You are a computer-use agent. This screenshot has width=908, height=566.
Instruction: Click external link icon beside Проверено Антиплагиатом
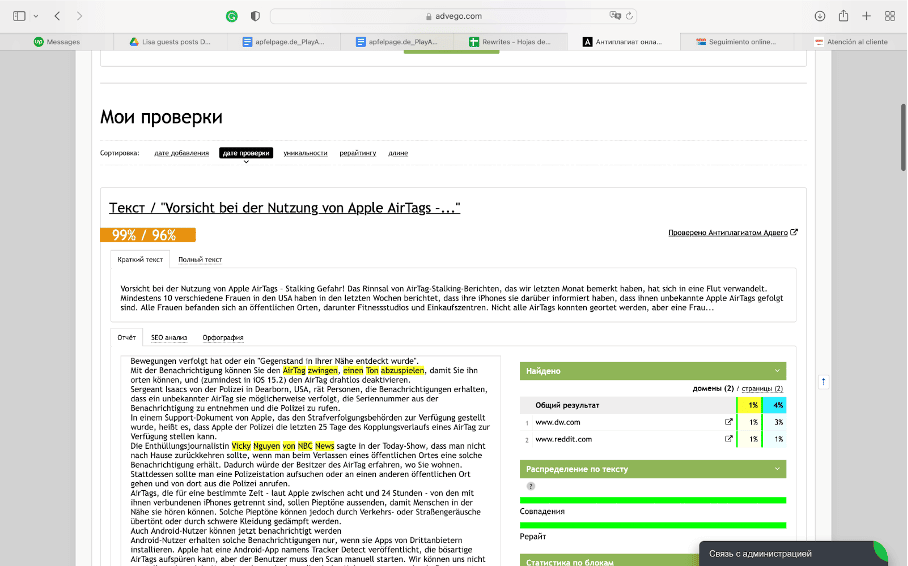794,232
